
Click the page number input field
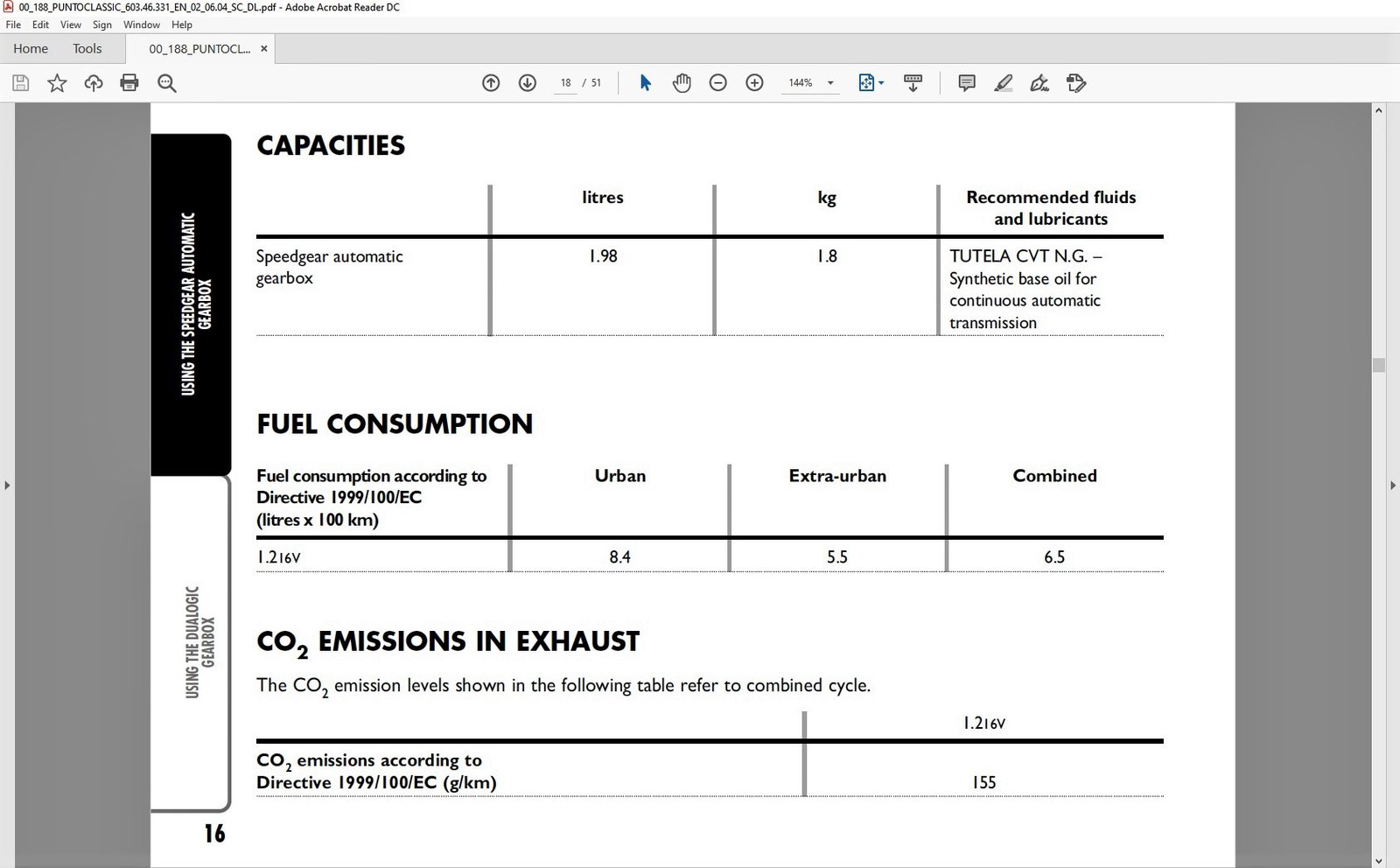[x=566, y=83]
